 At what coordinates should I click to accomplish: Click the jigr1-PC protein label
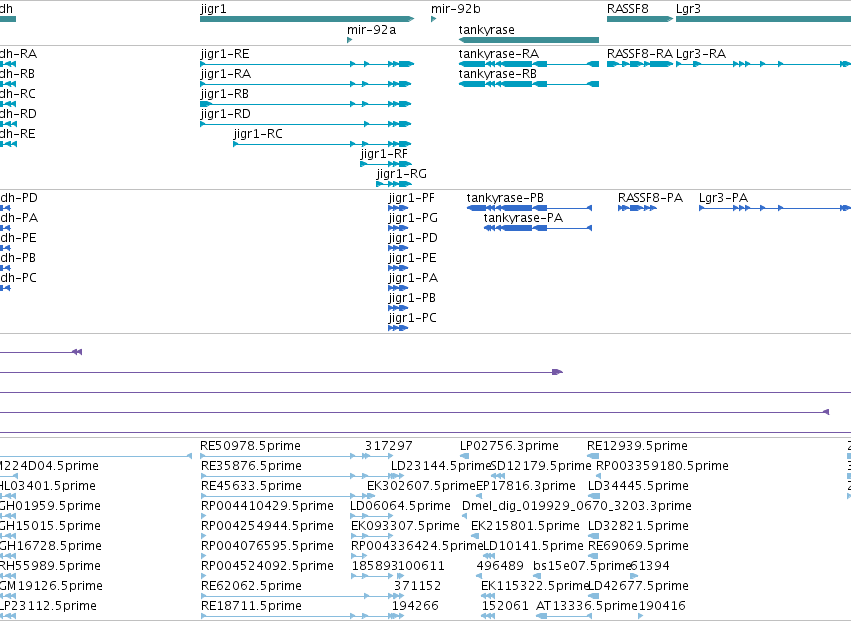click(412, 319)
